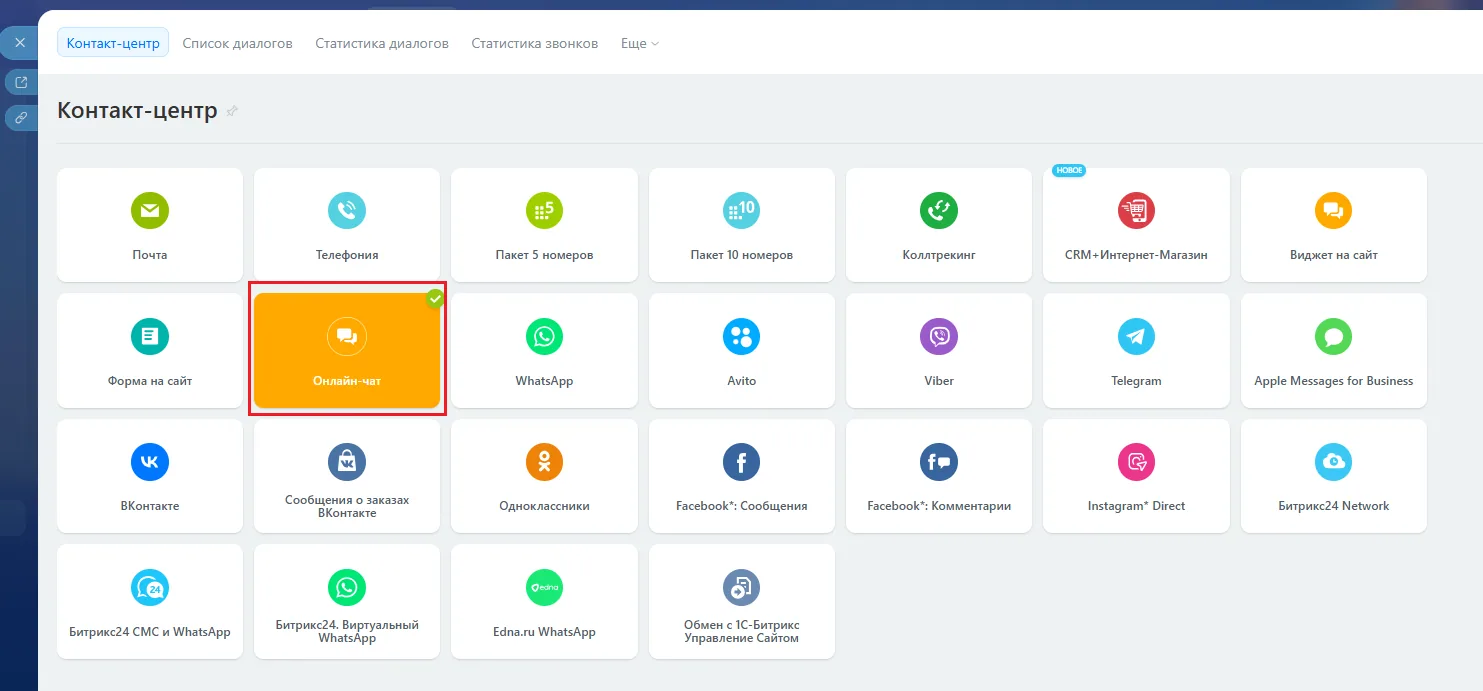Open Обмен с 1С-Битрикс Управление Сайтом icon
The width and height of the screenshot is (1483, 691).
tap(741, 587)
